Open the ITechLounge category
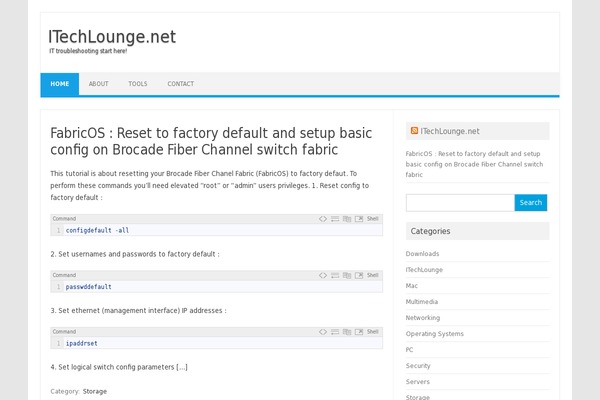Viewport: 600px width, 400px height. [424, 270]
